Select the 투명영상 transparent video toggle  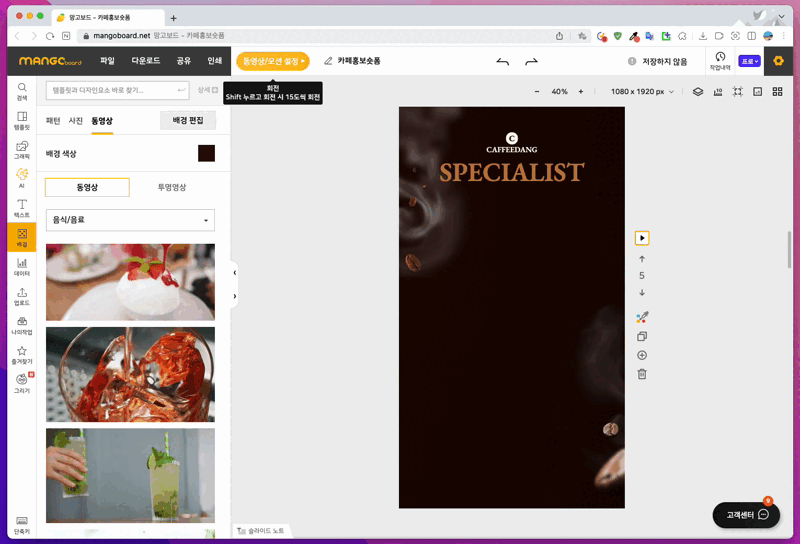pyautogui.click(x=172, y=187)
